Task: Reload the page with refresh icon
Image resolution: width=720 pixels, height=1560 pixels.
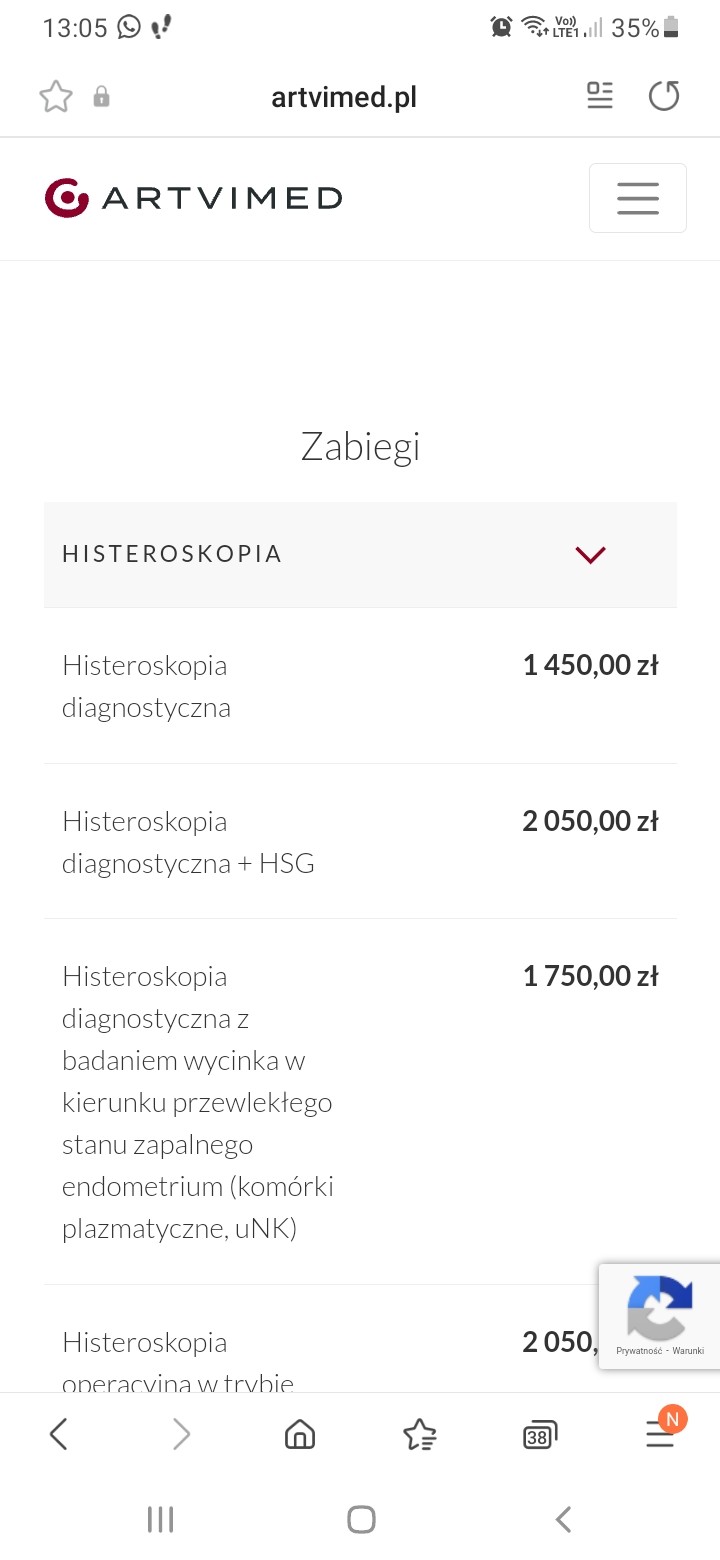Action: (664, 96)
